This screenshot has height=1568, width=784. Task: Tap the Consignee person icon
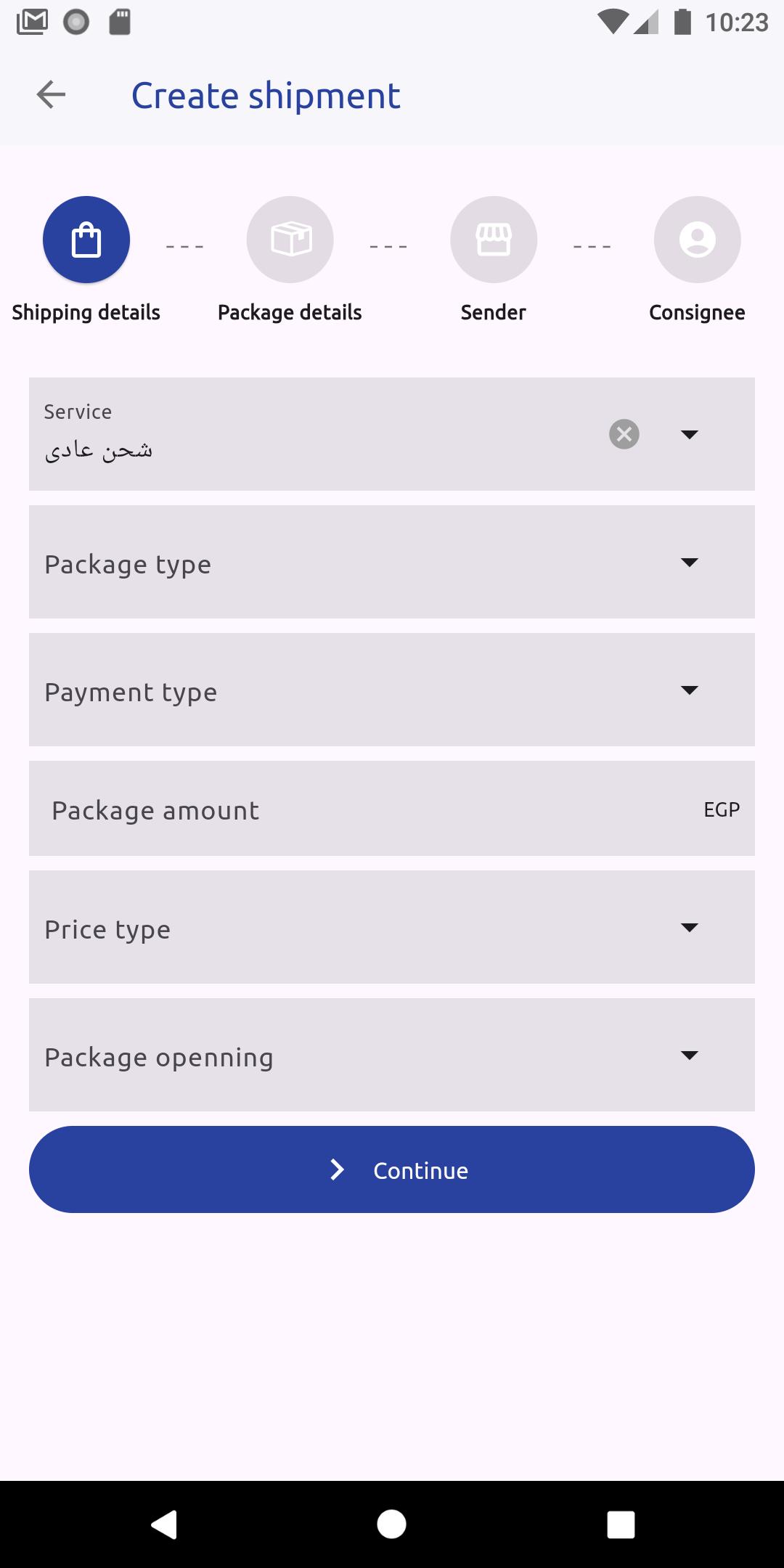(x=698, y=240)
